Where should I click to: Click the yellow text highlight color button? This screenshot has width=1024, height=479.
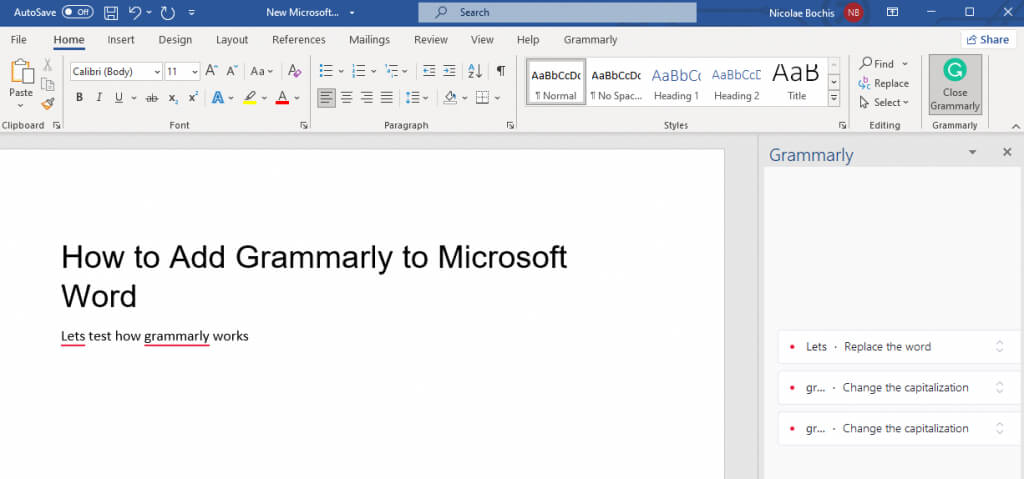coord(250,97)
